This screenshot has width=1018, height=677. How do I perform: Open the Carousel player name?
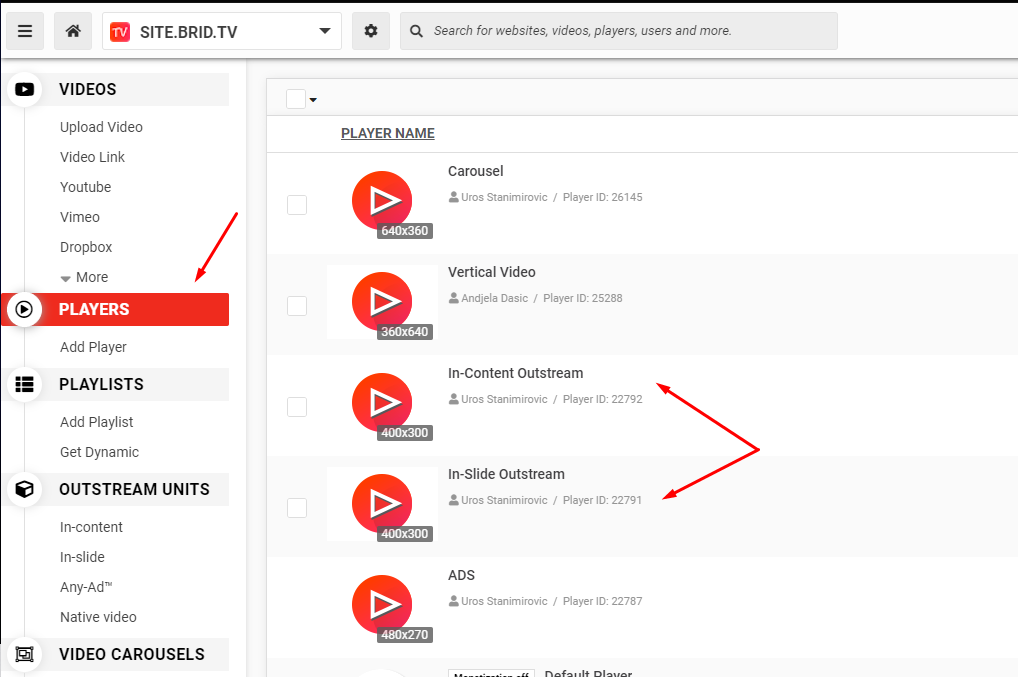pos(476,171)
